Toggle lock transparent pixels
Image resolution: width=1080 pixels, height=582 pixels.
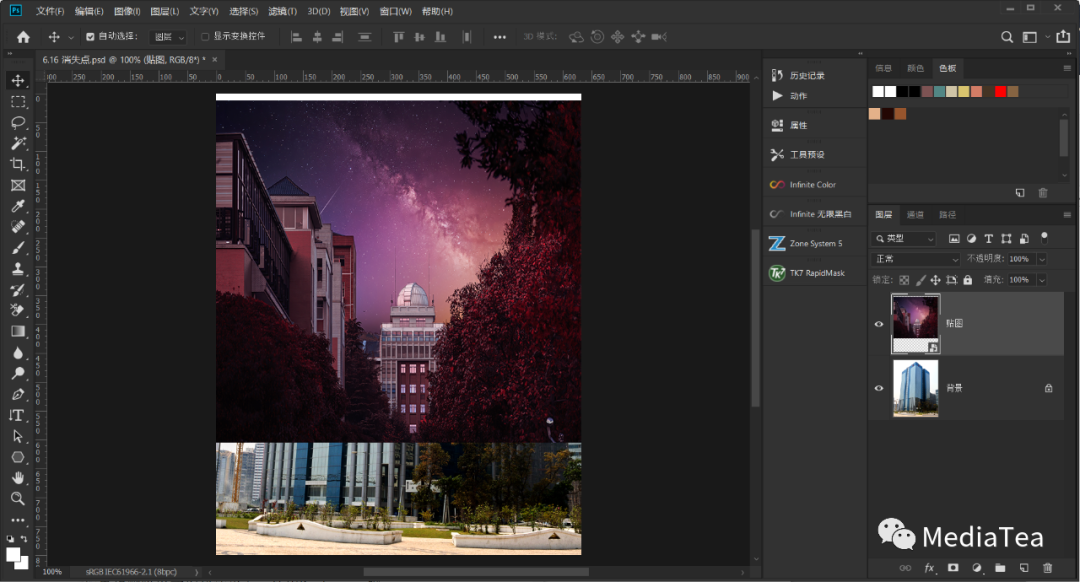point(904,280)
